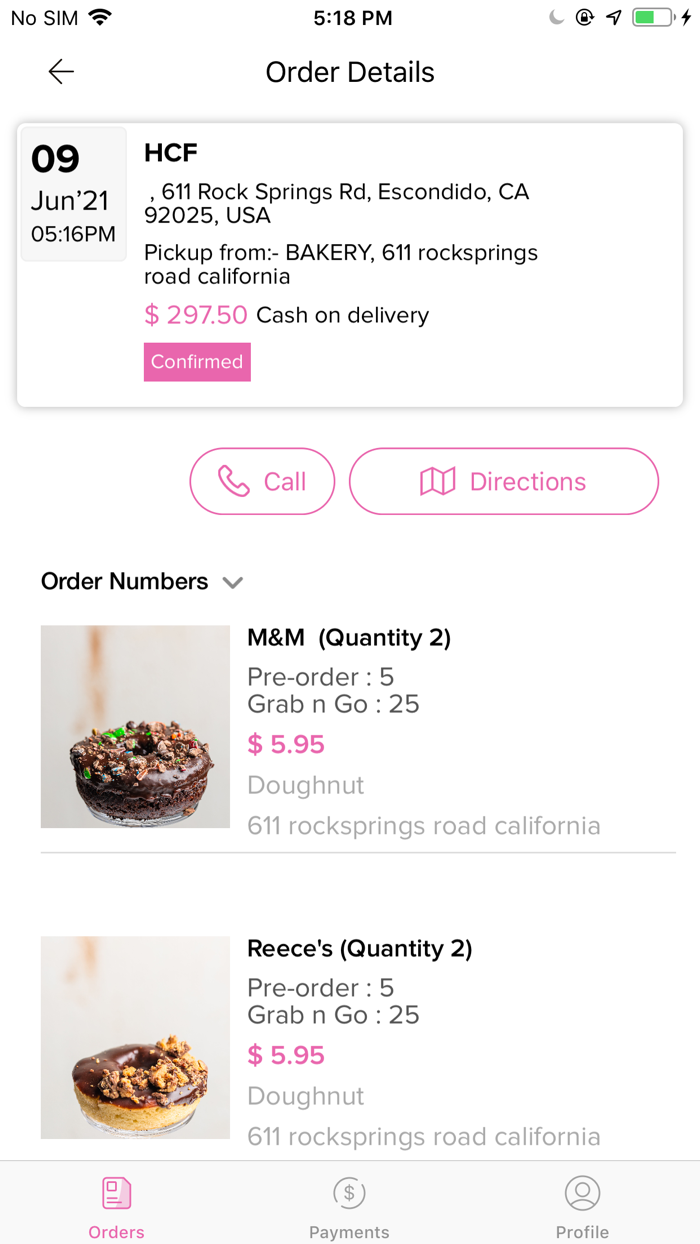700x1244 pixels.
Task: Select the Payments dollar icon
Action: [349, 1192]
